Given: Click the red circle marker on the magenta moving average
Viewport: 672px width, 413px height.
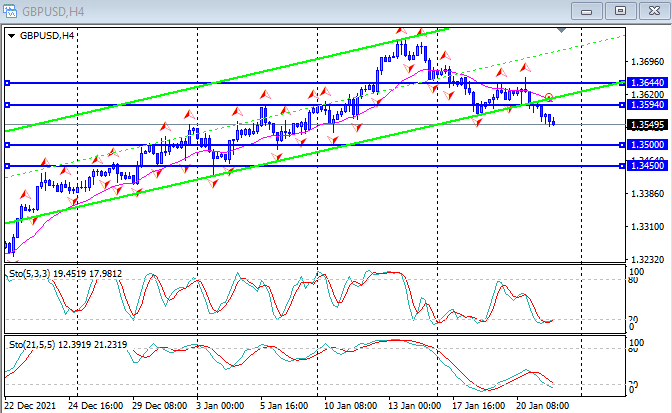Looking at the screenshot, I should pyautogui.click(x=549, y=97).
